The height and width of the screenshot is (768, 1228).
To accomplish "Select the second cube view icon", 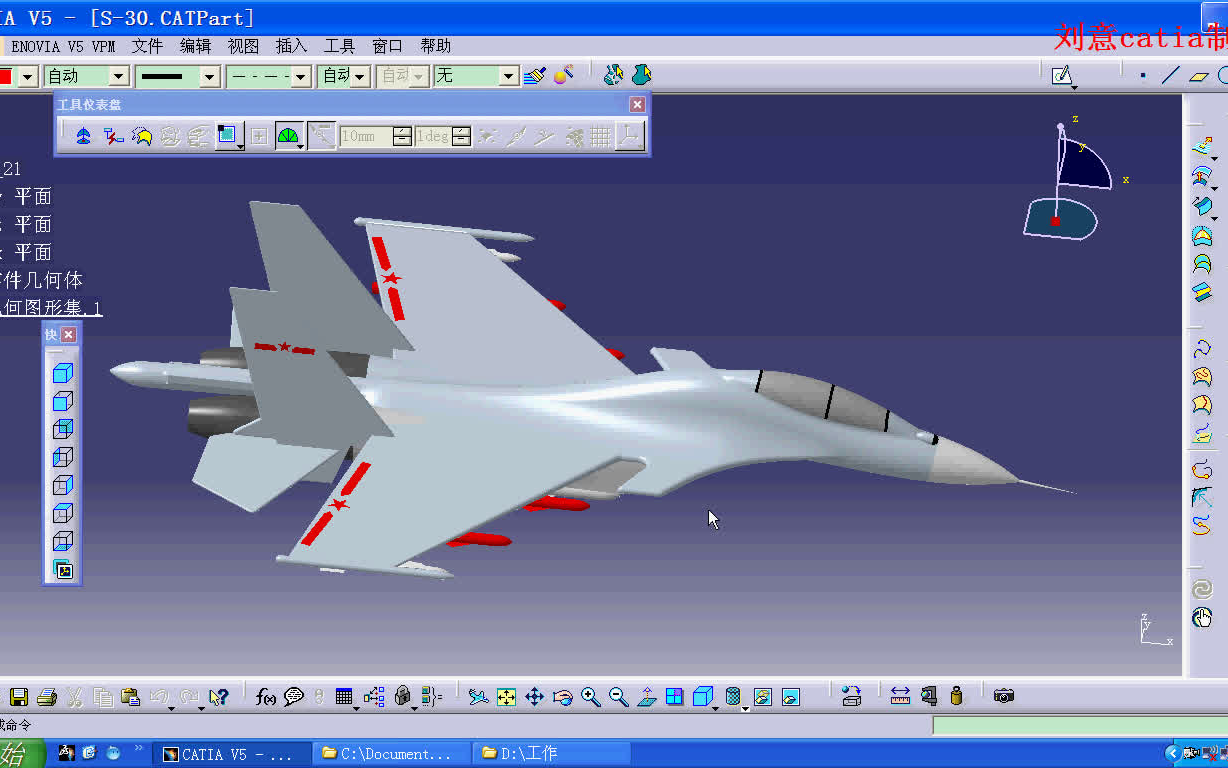I will click(63, 401).
